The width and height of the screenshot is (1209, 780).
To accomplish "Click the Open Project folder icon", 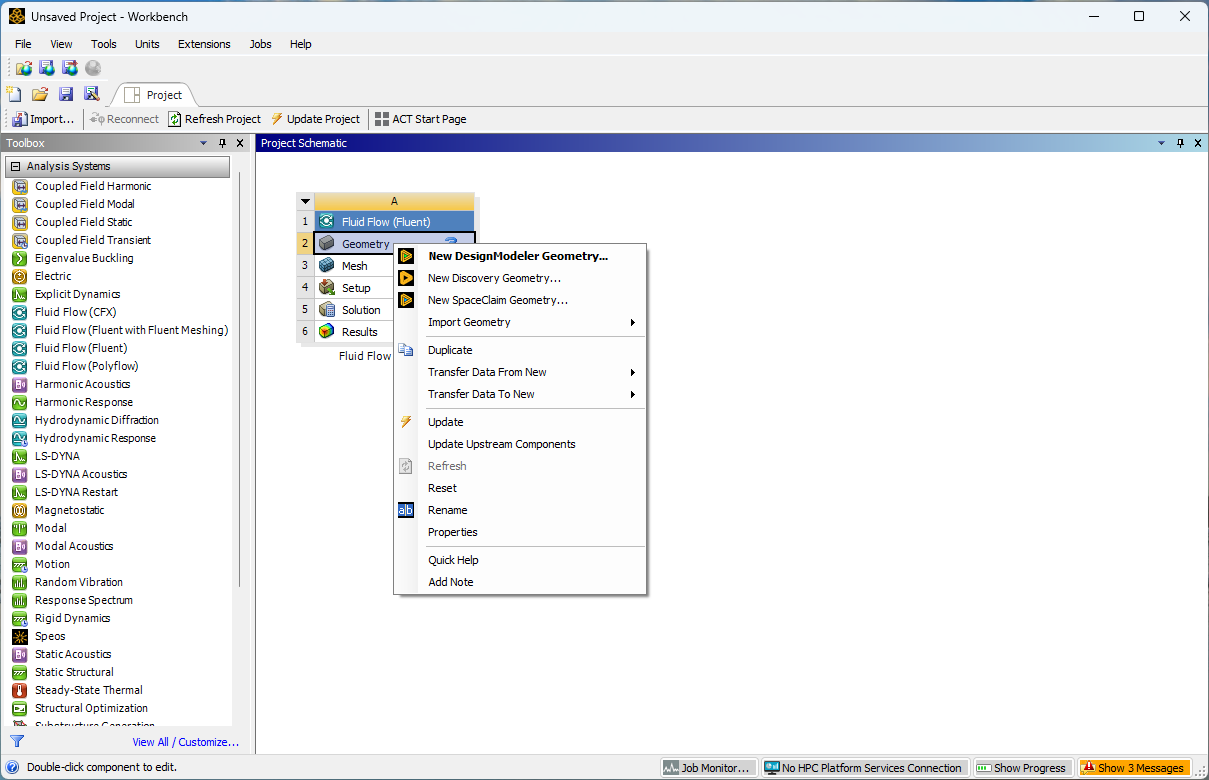I will pos(40,94).
